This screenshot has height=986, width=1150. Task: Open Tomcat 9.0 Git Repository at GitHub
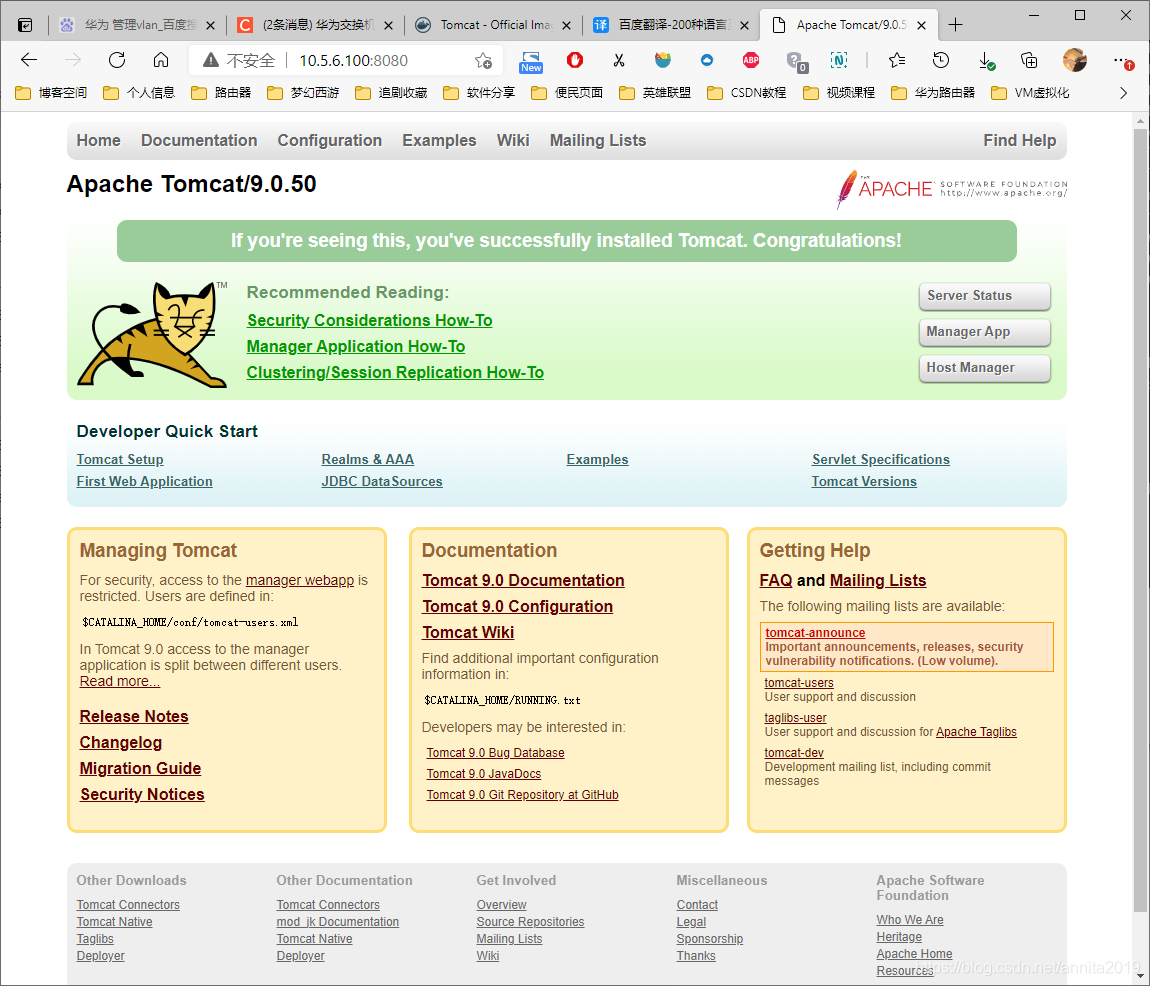(522, 795)
